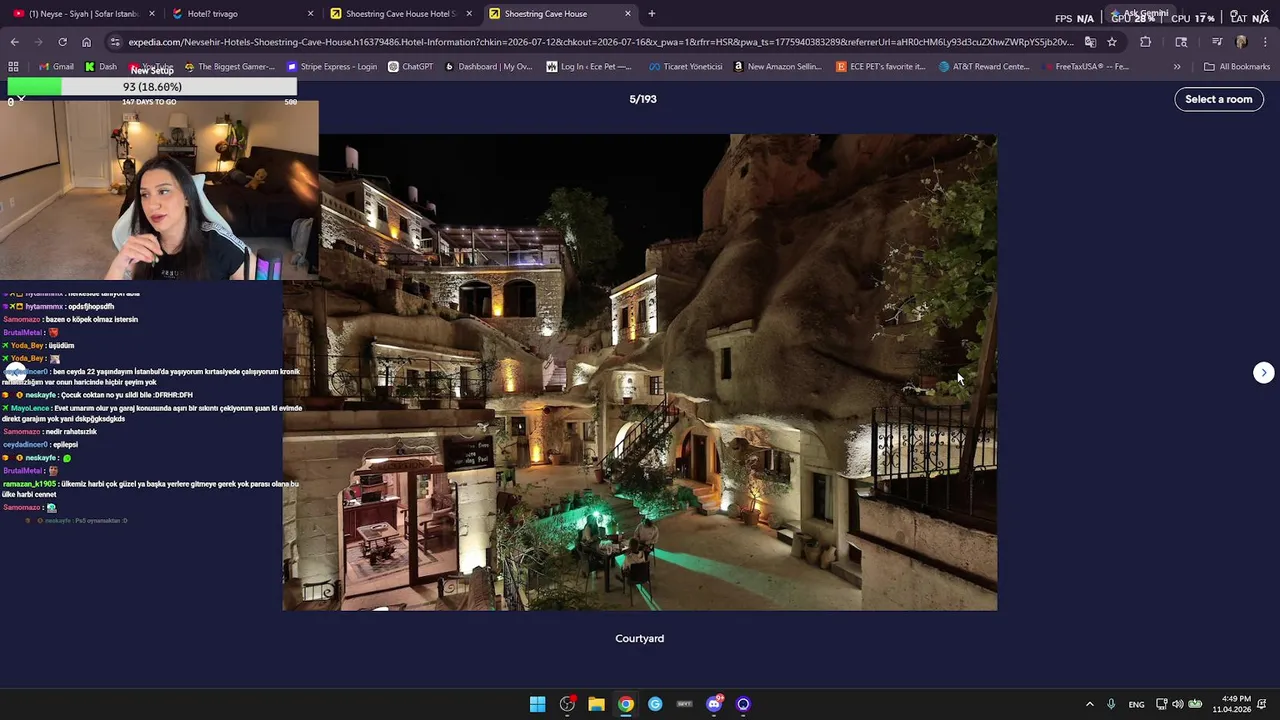Go back to the previous page
Viewport: 1280px width, 720px height.
[15, 42]
